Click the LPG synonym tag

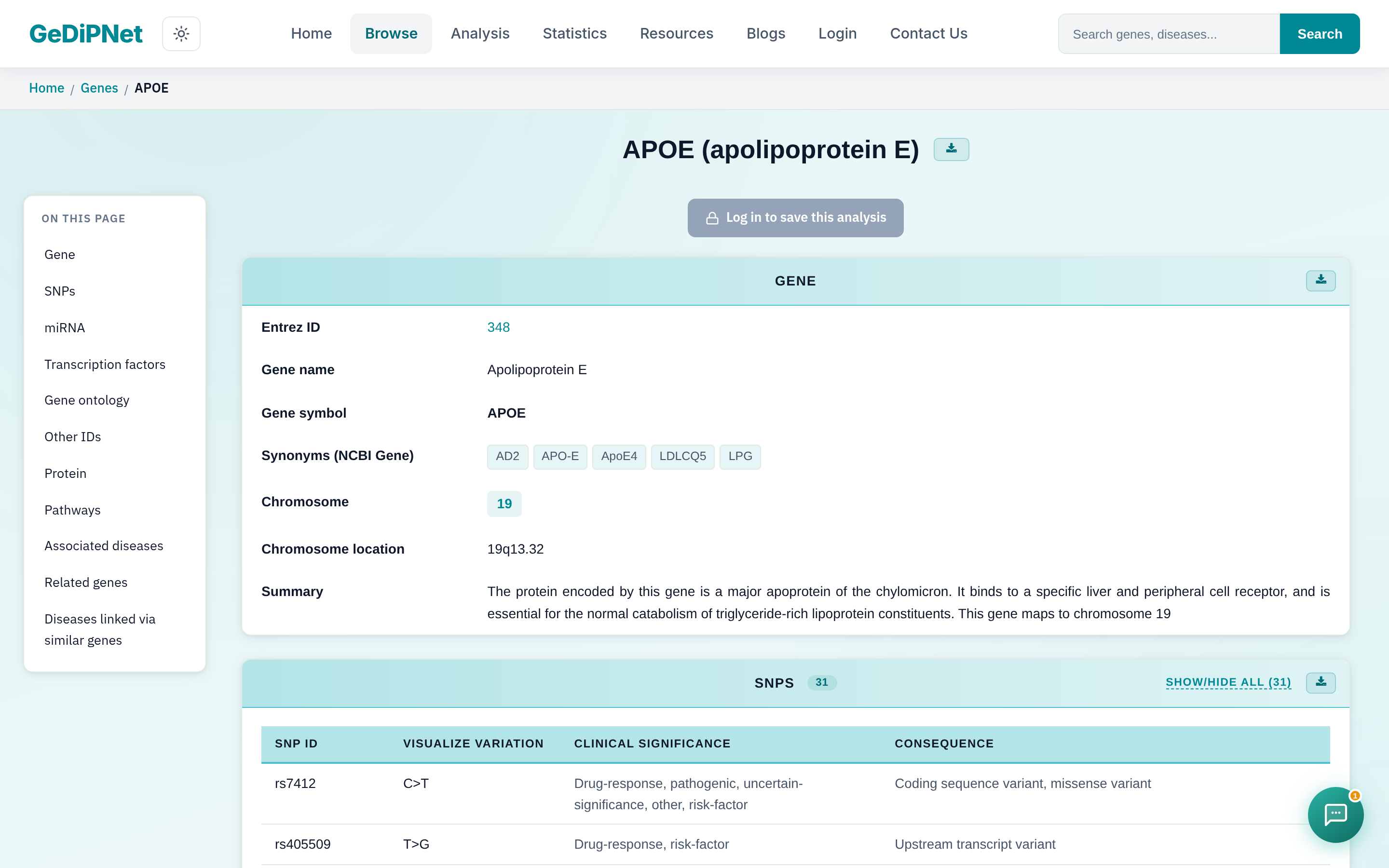[740, 456]
